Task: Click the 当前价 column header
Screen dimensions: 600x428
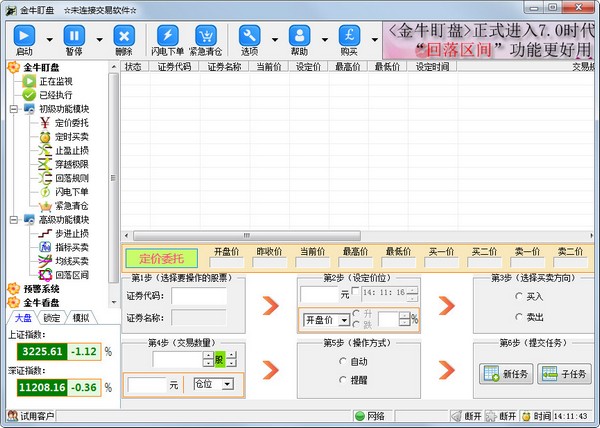Action: click(x=269, y=67)
